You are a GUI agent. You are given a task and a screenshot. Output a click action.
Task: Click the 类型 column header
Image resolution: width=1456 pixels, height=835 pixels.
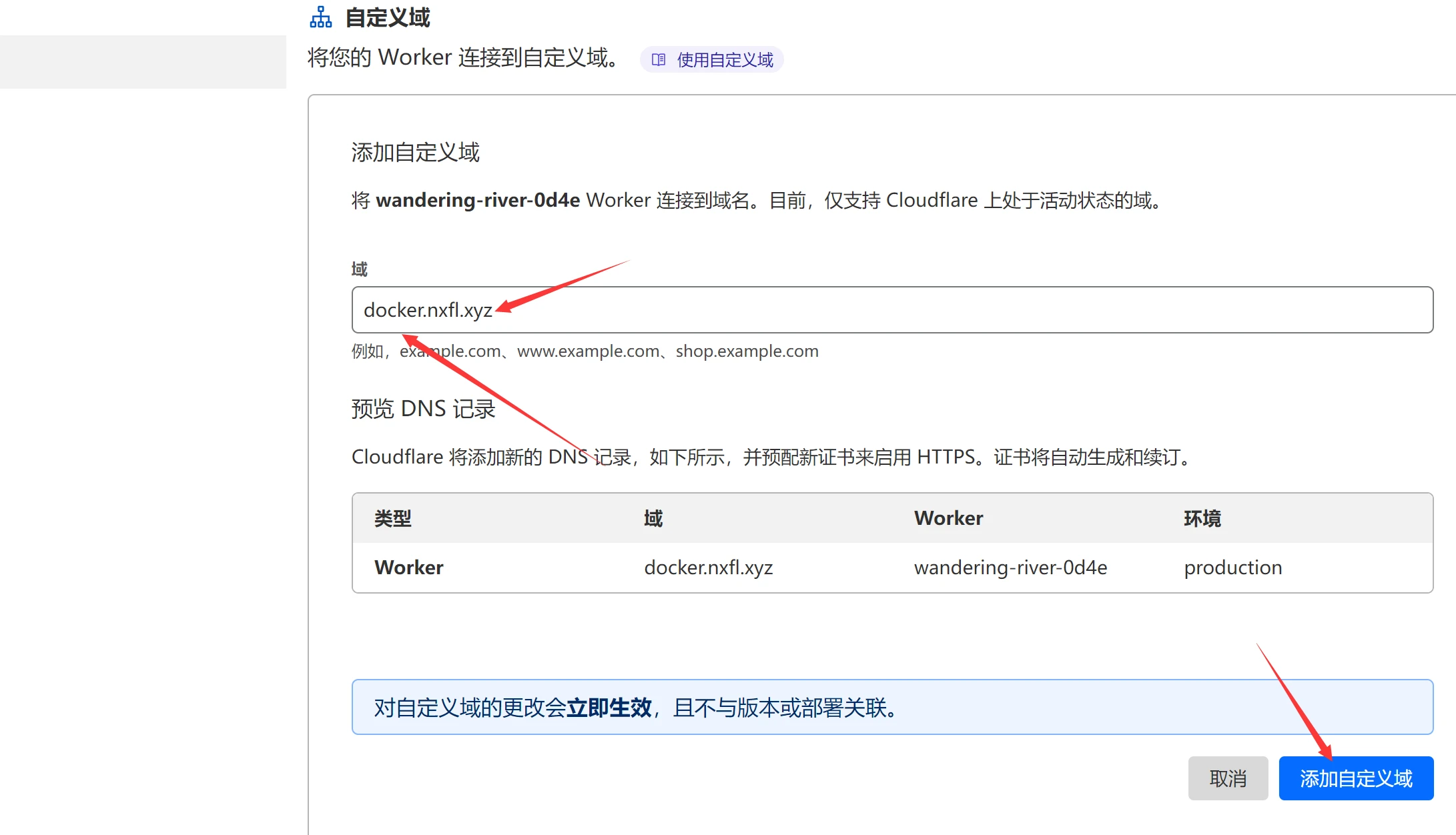tap(393, 518)
